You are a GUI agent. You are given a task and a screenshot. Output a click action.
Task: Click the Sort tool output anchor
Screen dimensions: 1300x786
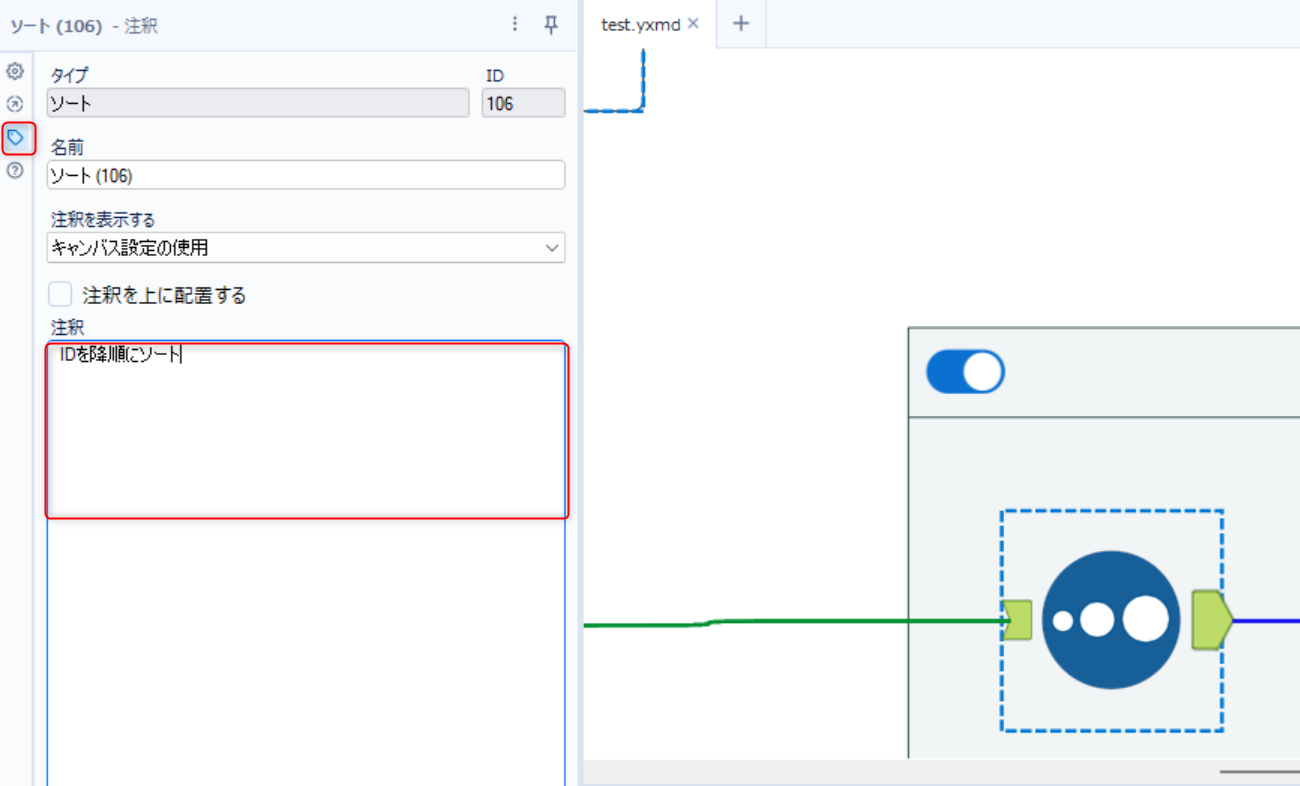tap(1212, 620)
